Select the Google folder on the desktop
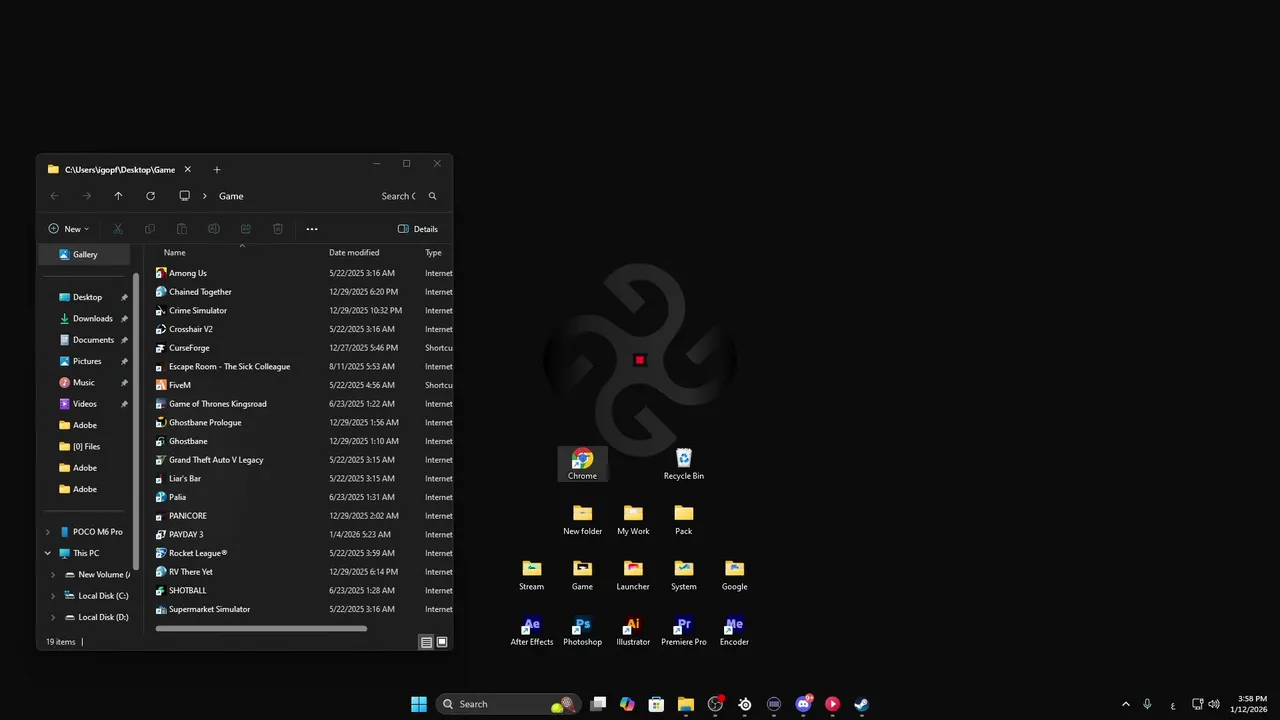 [x=734, y=575]
